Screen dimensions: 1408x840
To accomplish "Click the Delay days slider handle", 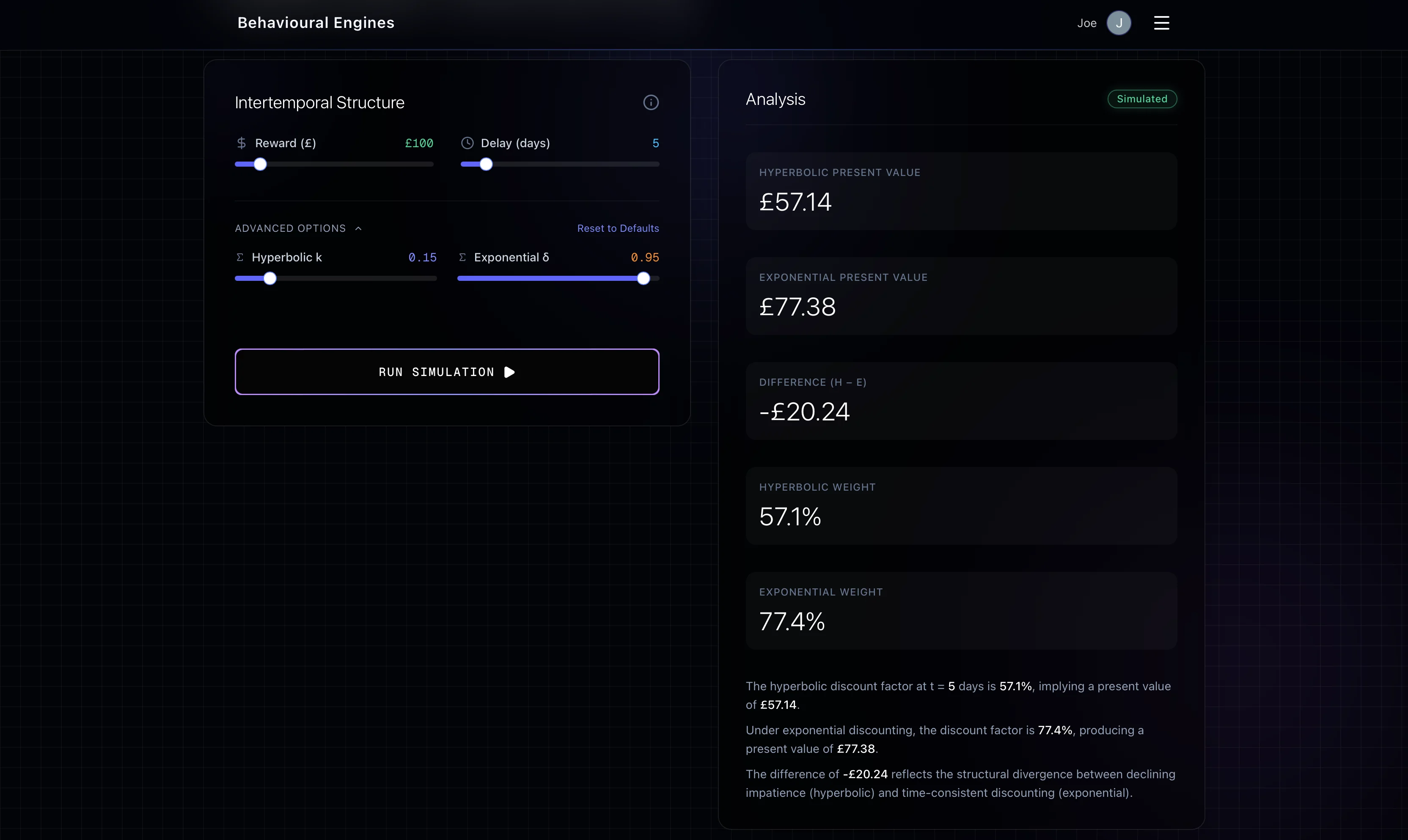I will [x=486, y=165].
